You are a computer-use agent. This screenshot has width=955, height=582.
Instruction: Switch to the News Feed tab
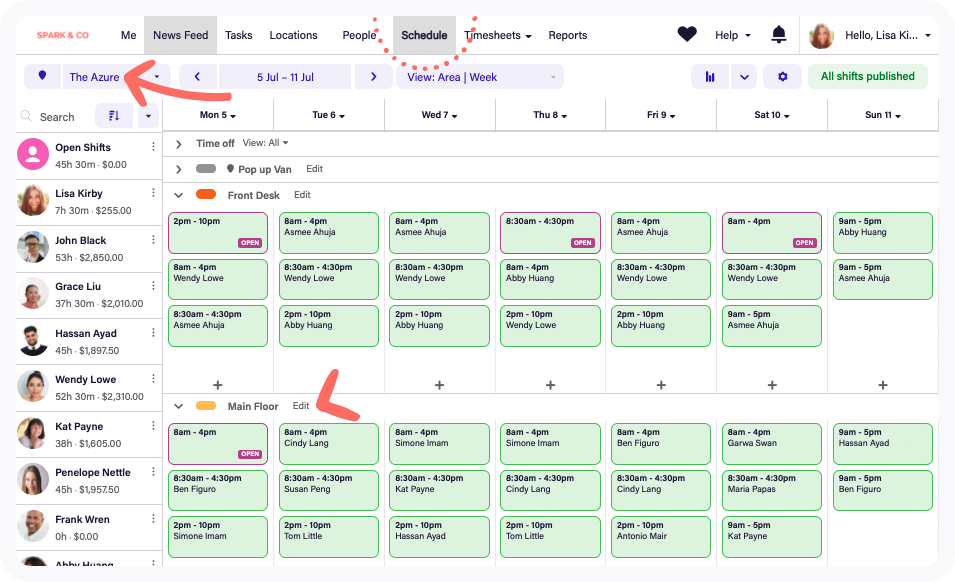point(180,35)
